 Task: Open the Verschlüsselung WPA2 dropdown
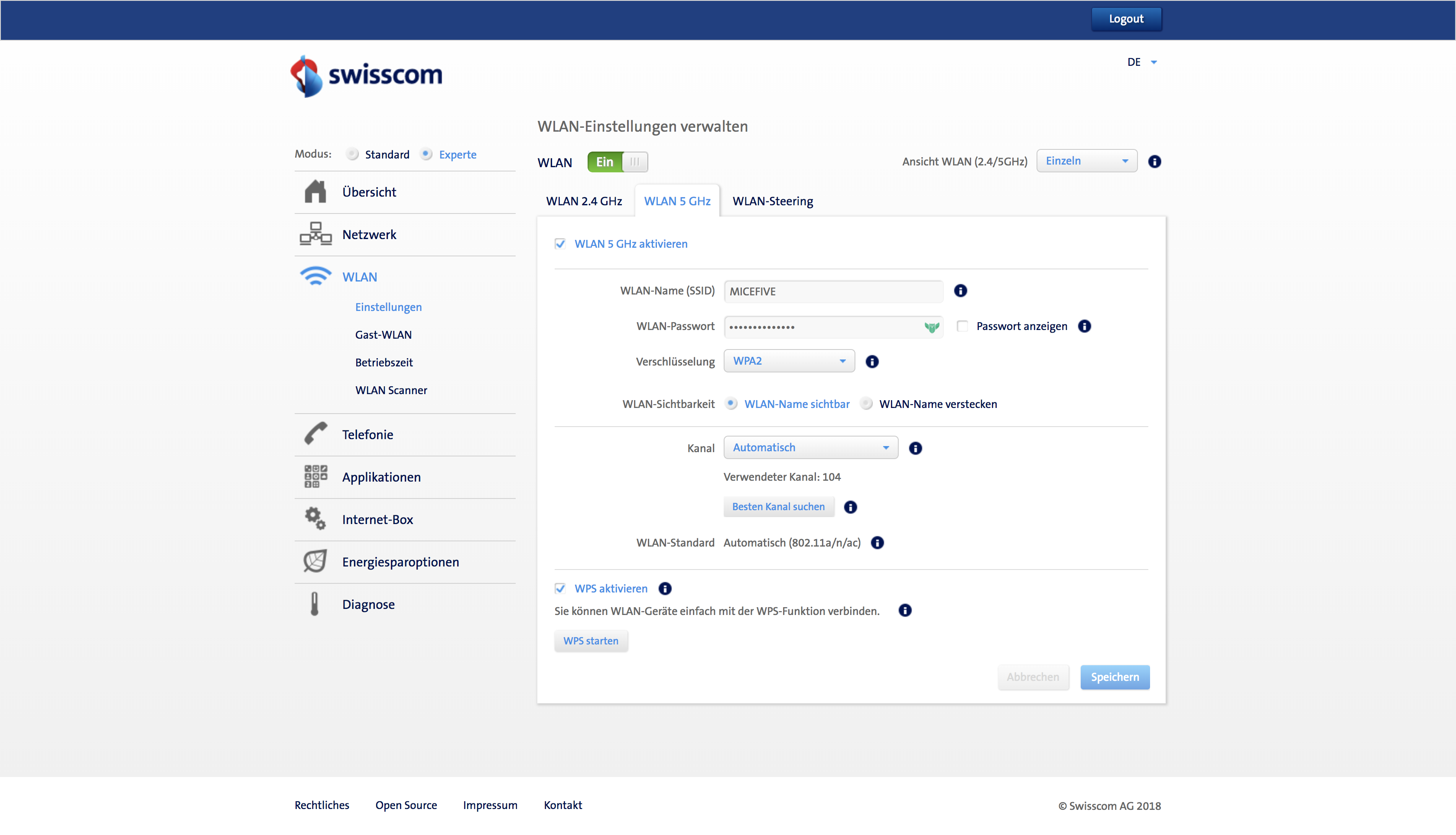789,361
